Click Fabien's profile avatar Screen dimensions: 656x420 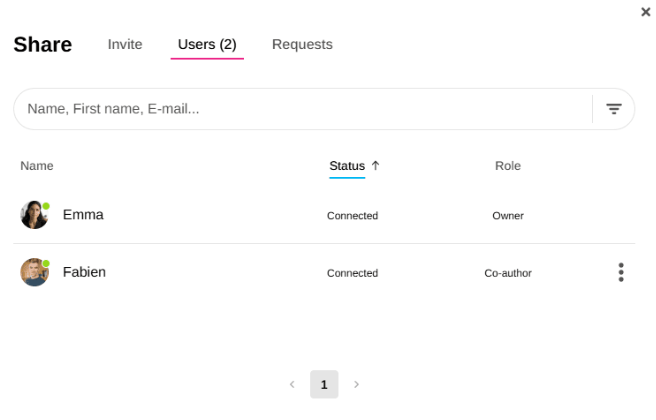point(34,272)
